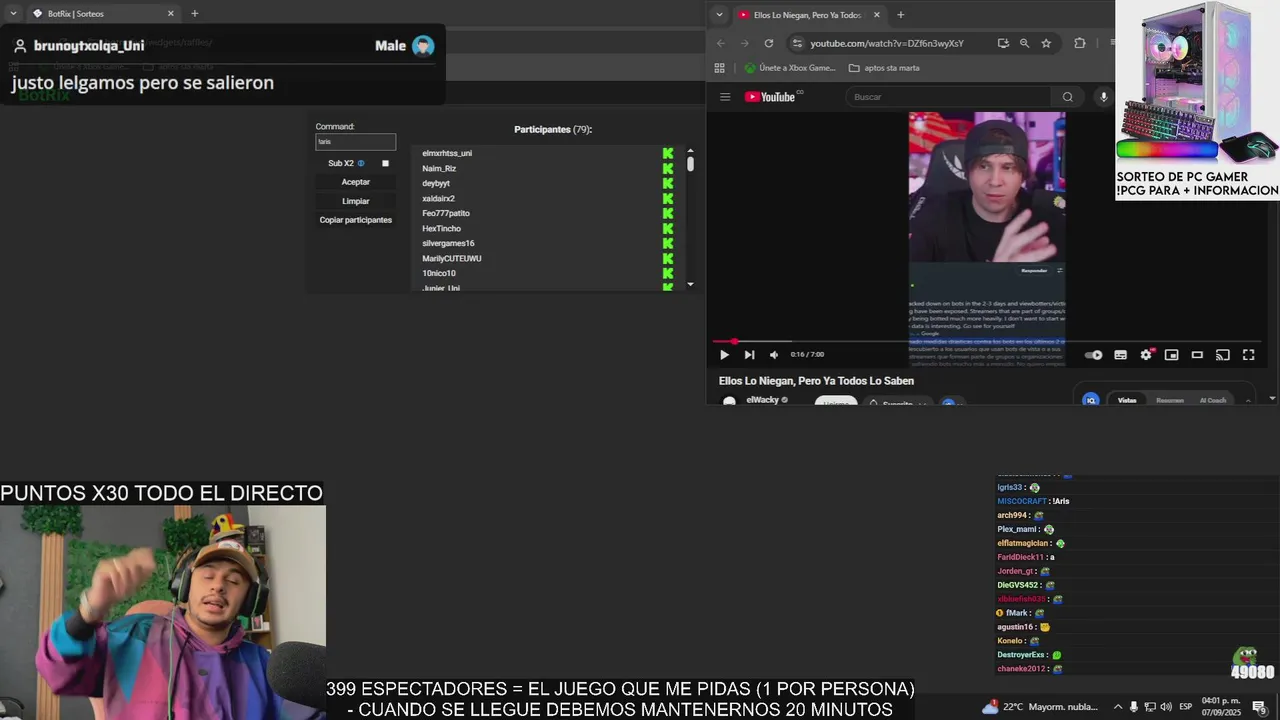Focus the YouTube Buscar search field
This screenshot has width=1280, height=720.
point(948,97)
